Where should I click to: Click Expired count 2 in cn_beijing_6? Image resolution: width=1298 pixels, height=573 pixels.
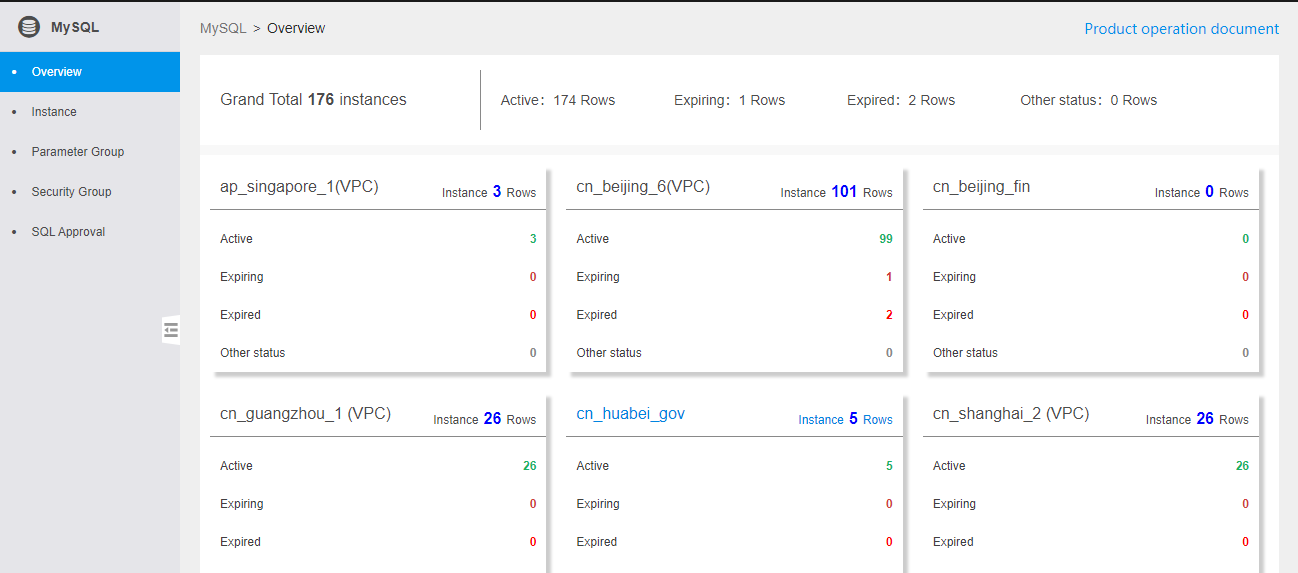pyautogui.click(x=889, y=315)
